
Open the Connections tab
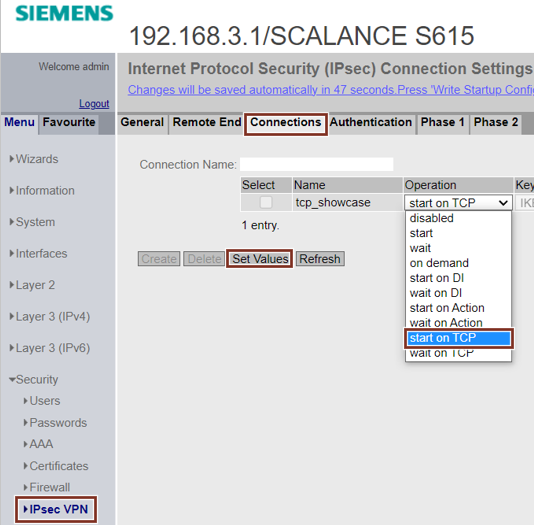coord(286,122)
